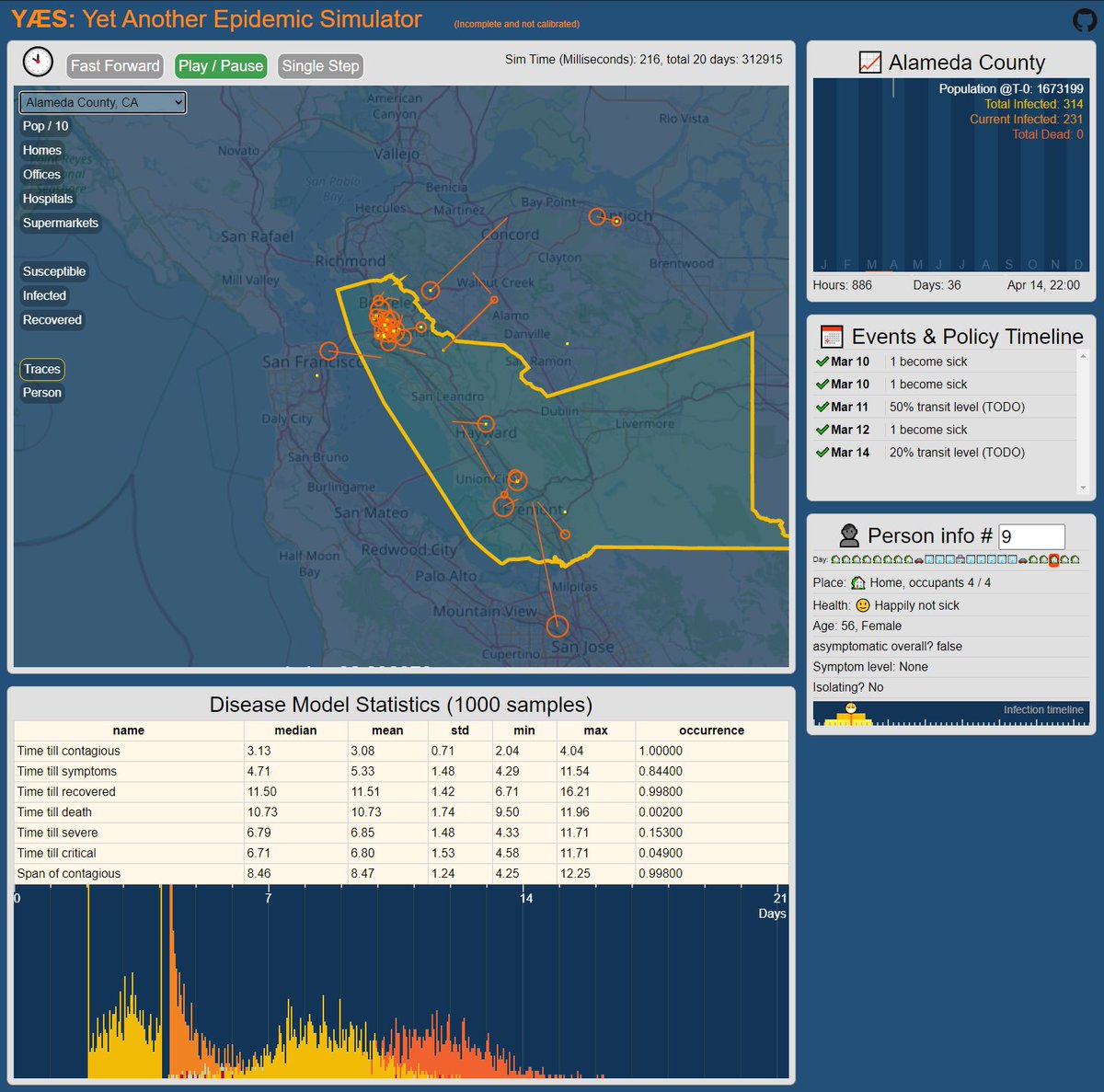This screenshot has height=1092, width=1104.
Task: Click the "median" column header
Action: (295, 730)
